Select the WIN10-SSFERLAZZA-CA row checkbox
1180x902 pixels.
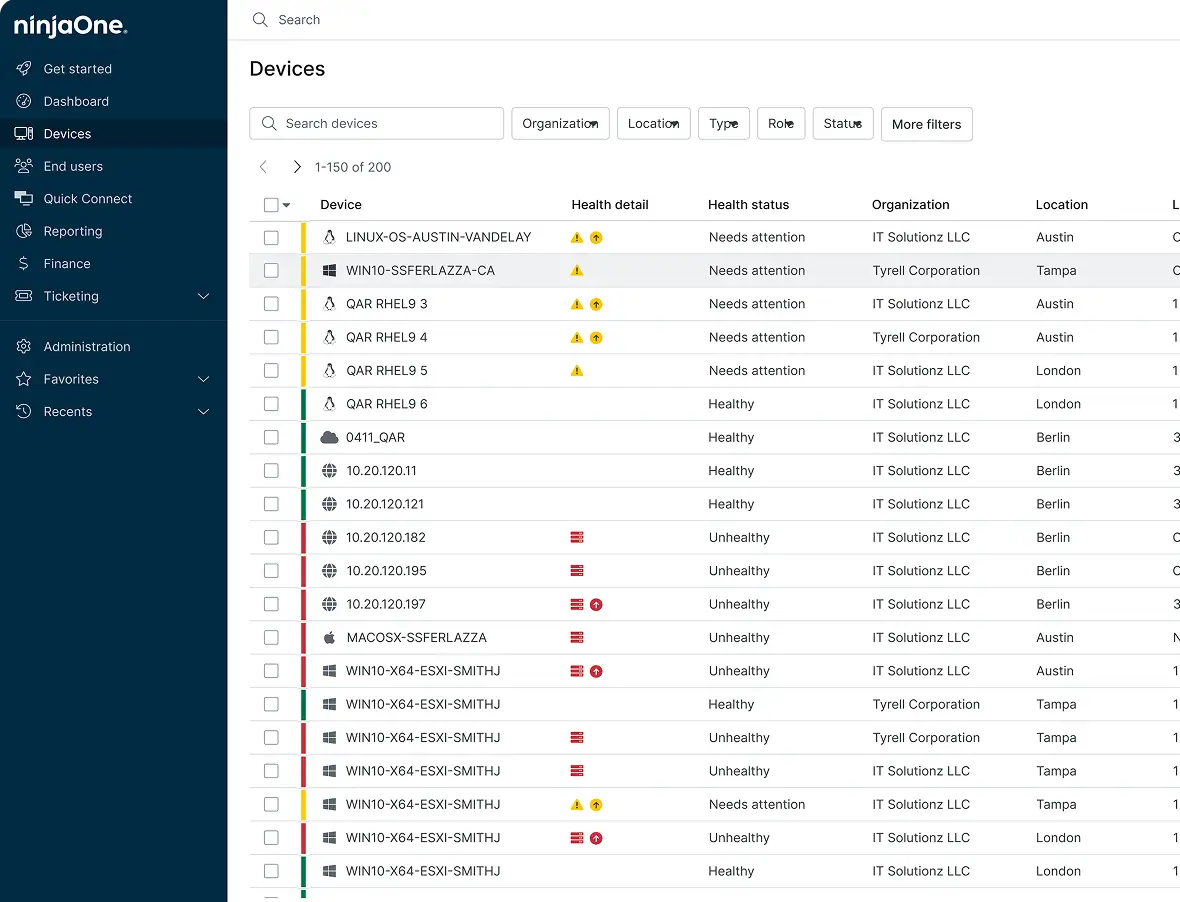click(271, 270)
